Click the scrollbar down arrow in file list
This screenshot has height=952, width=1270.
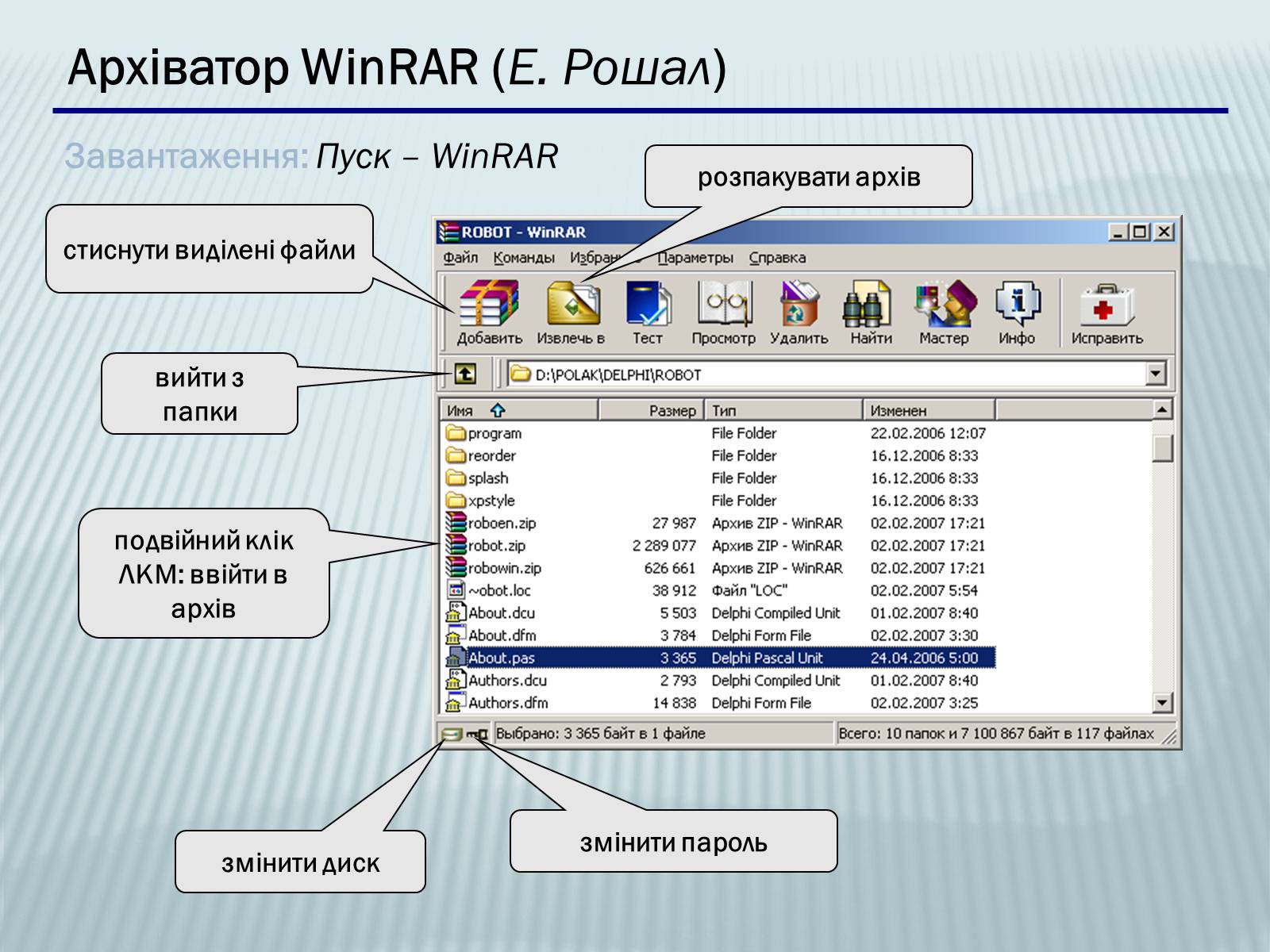(1162, 702)
